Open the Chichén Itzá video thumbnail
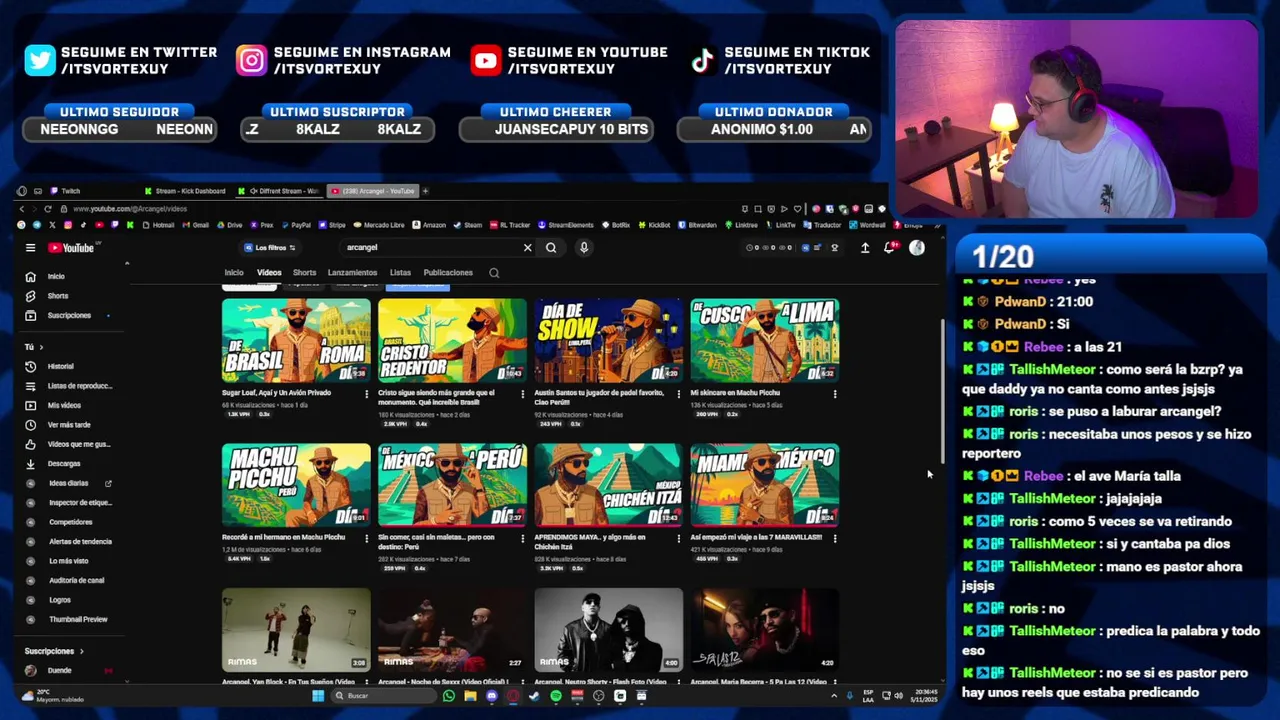The image size is (1280, 720). [608, 485]
